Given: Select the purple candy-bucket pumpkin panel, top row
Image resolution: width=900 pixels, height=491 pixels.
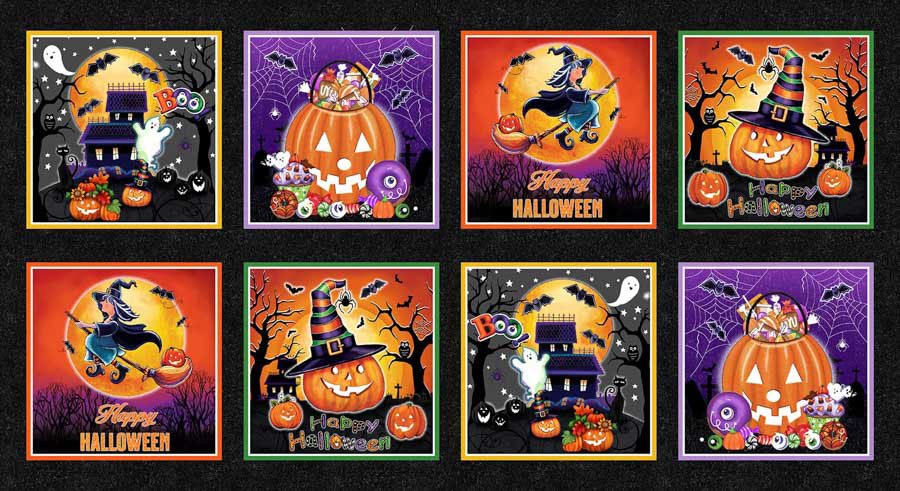Looking at the screenshot, I should [x=342, y=130].
